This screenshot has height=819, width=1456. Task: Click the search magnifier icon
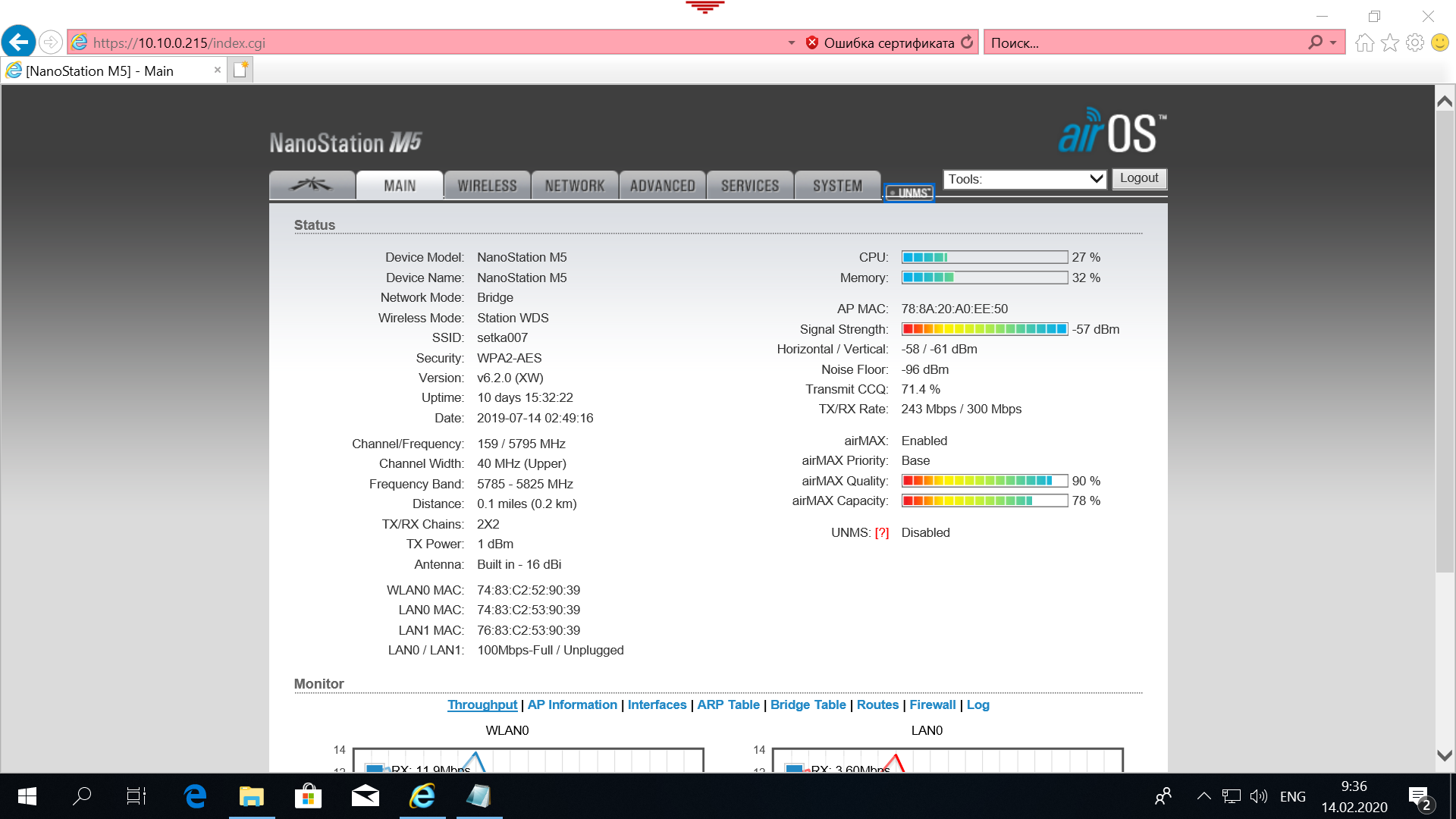click(1315, 42)
